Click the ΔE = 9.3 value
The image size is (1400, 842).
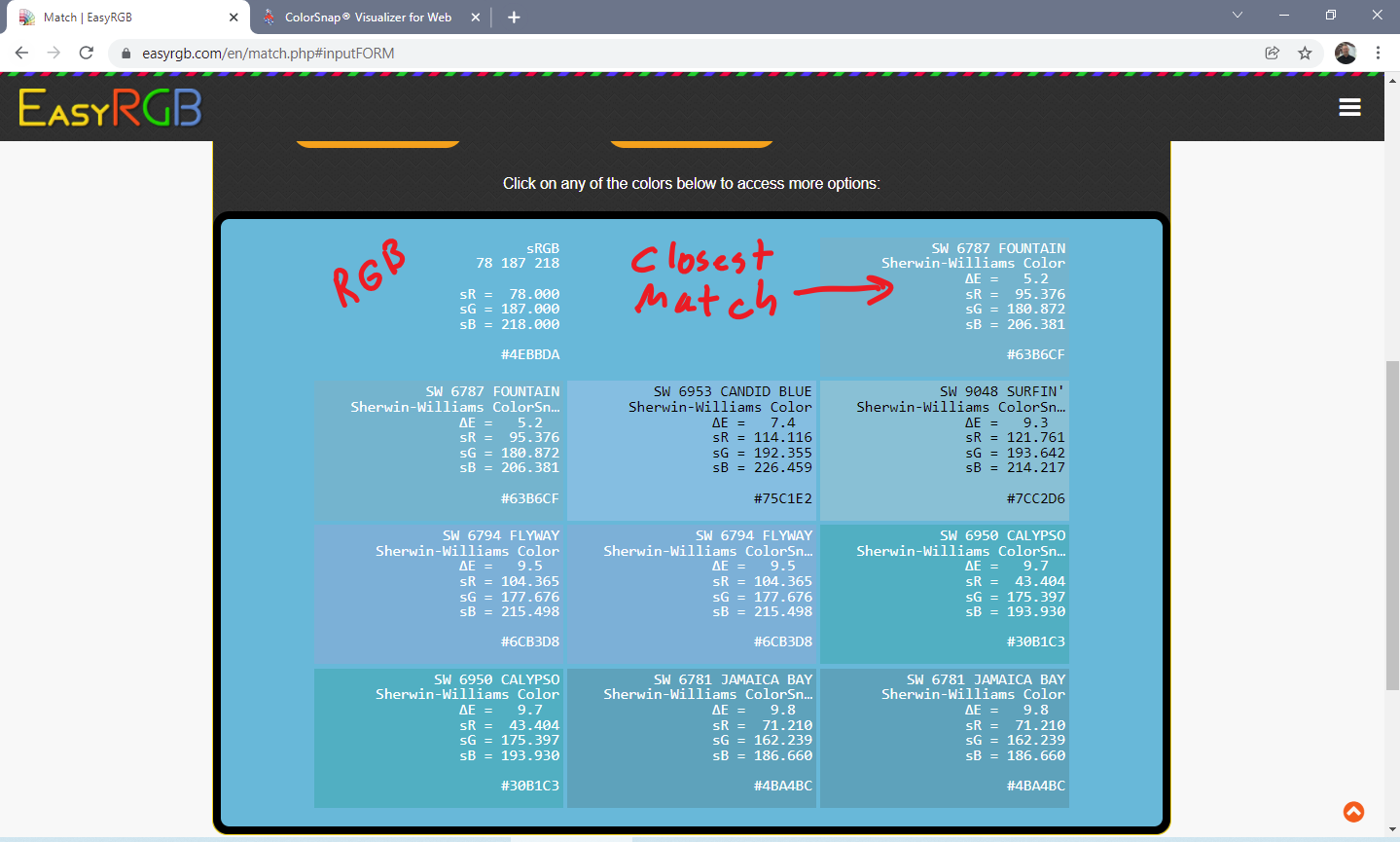(1007, 422)
